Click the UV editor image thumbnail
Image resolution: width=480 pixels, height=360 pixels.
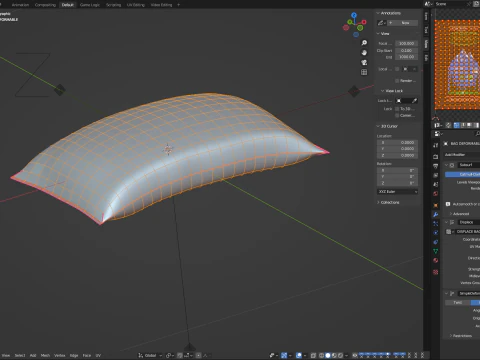[x=457, y=64]
